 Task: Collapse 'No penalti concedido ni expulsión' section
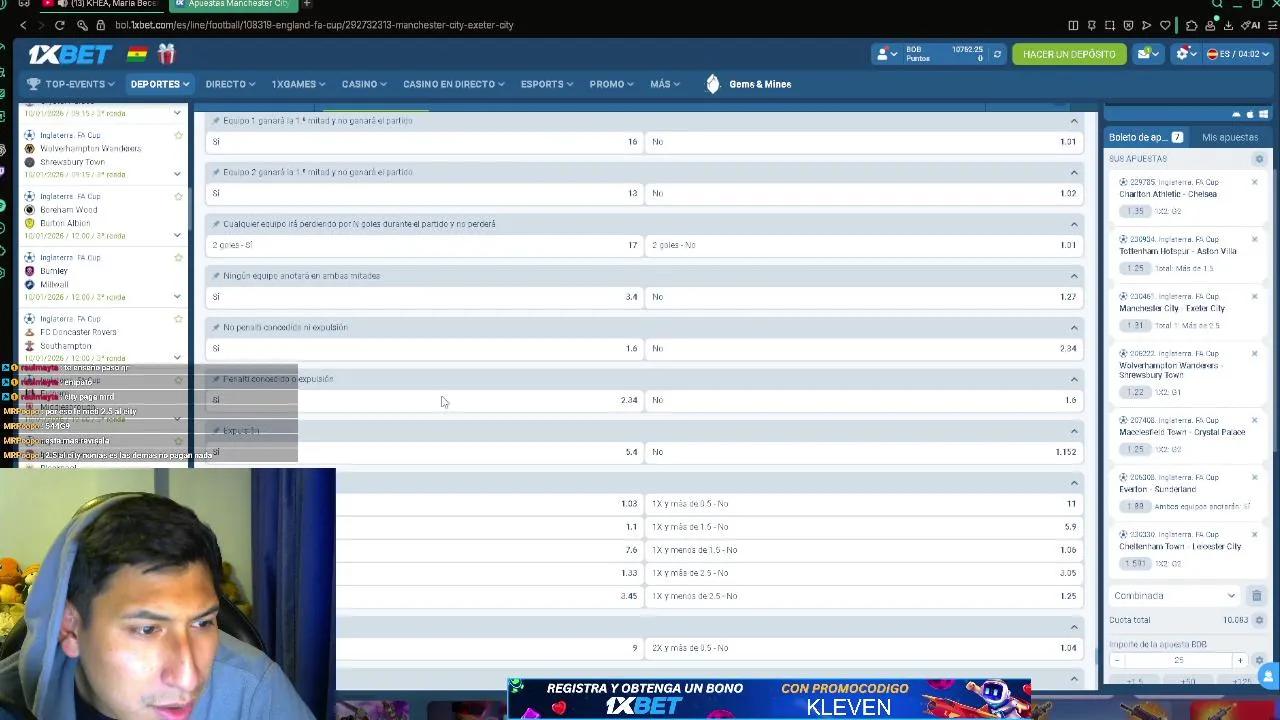[1074, 328]
